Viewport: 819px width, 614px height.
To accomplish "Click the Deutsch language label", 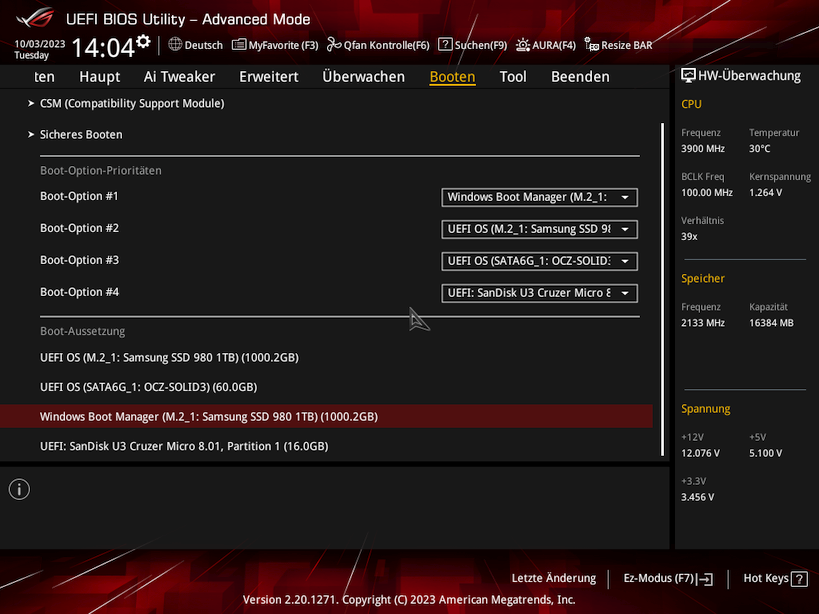I will coord(204,45).
